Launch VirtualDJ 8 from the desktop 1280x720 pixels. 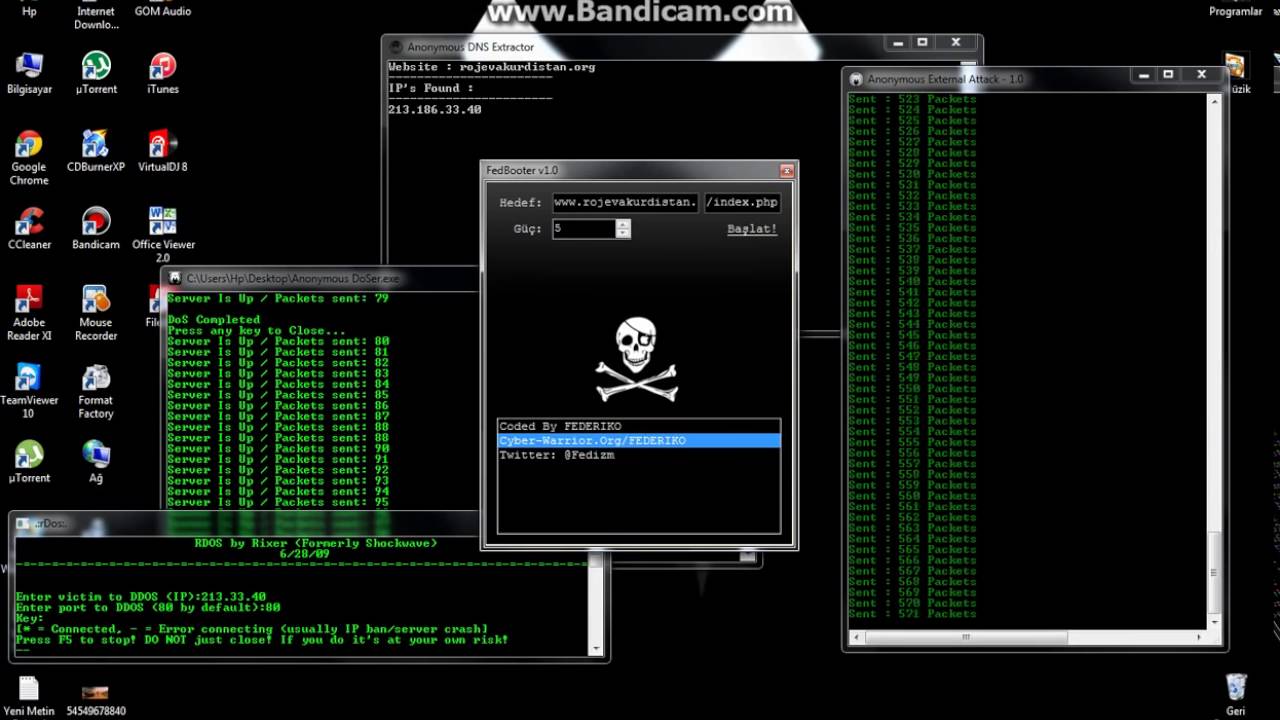click(162, 151)
